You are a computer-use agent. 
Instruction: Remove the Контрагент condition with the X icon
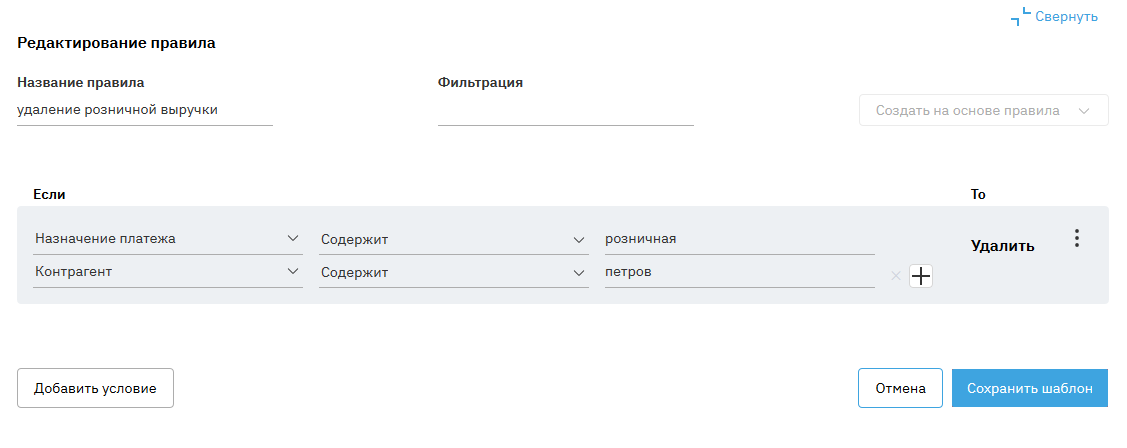[896, 276]
